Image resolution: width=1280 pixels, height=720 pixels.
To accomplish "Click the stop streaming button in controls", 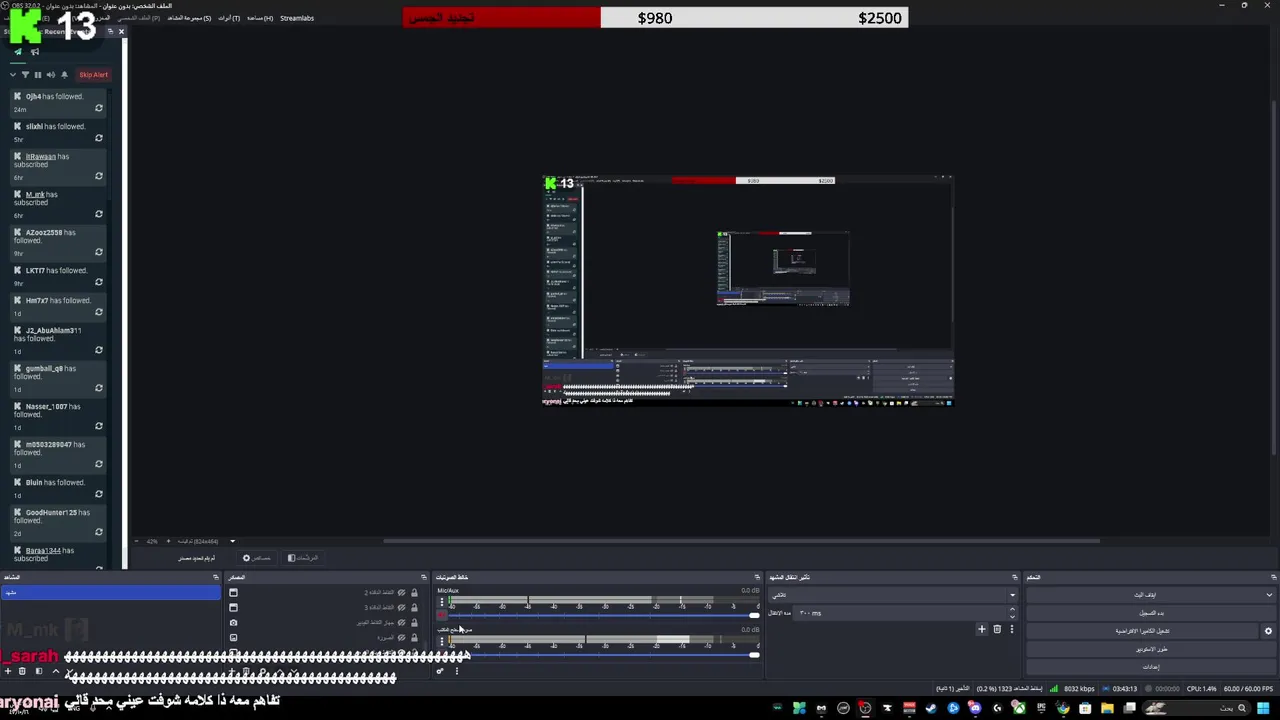I will click(1144, 595).
